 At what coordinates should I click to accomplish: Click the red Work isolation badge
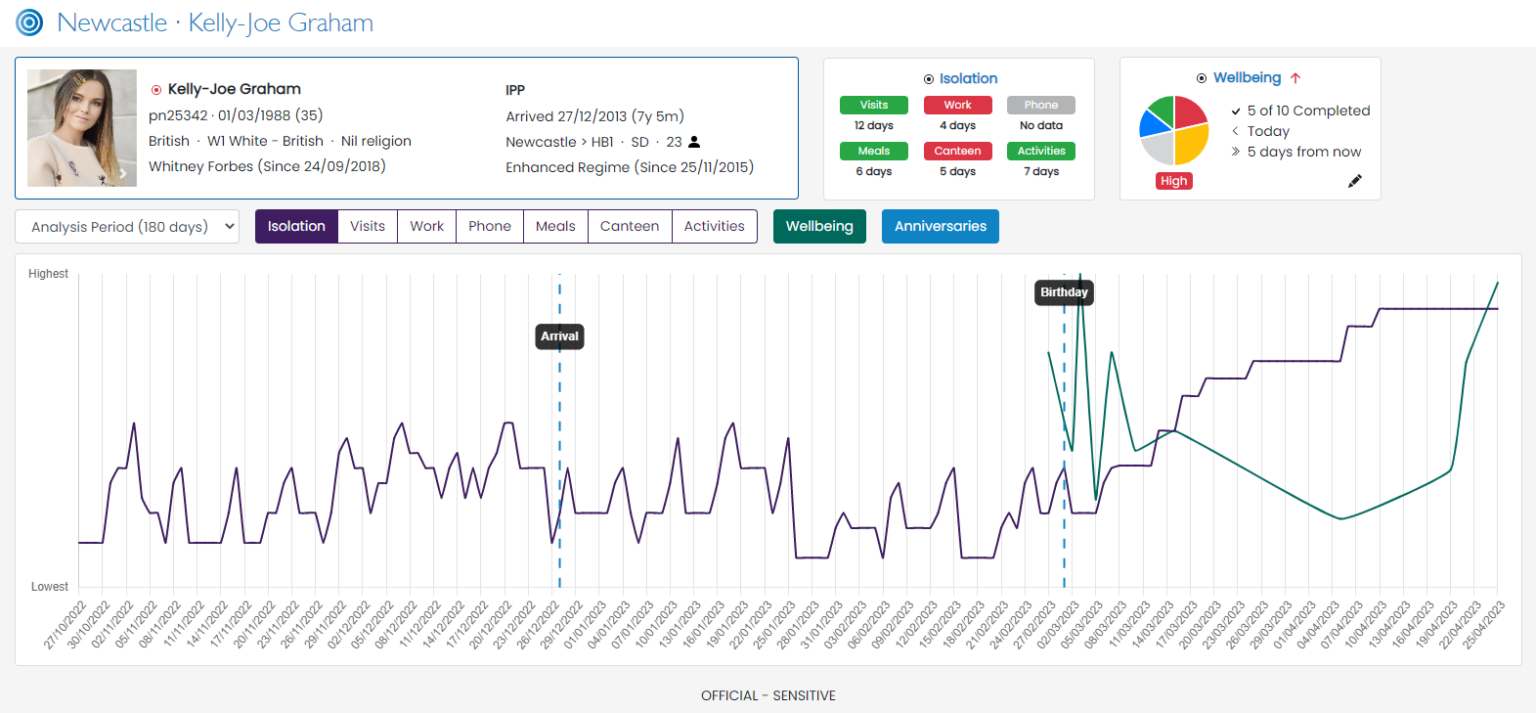tap(957, 105)
